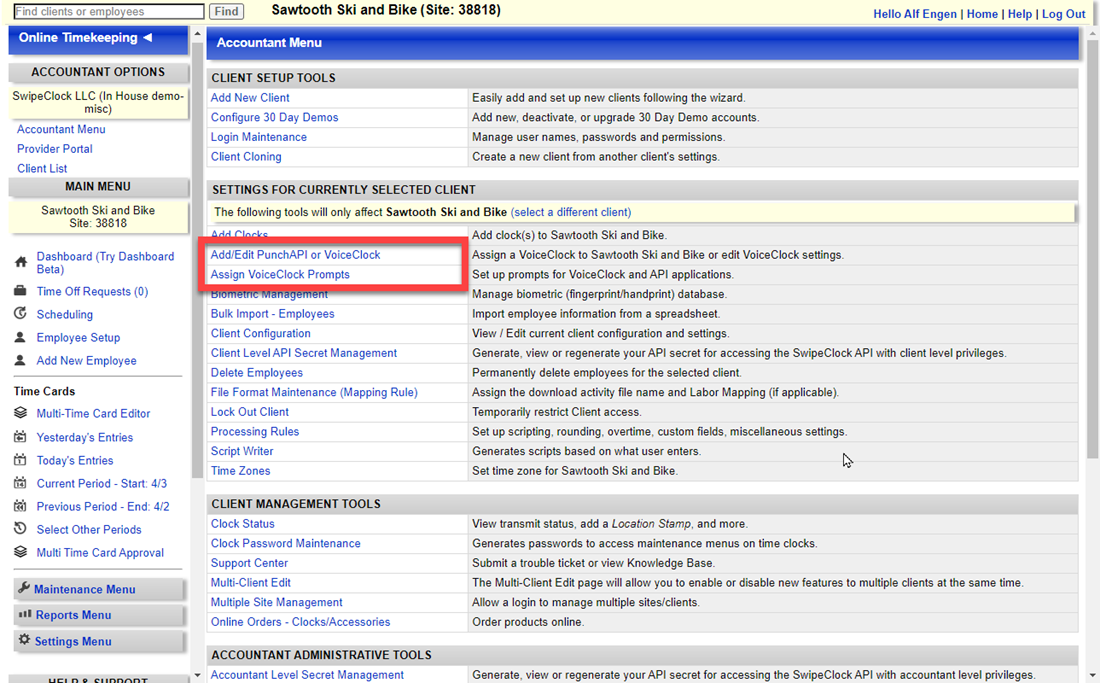This screenshot has height=683, width=1100.
Task: Click Delete Employees link
Action: [257, 372]
